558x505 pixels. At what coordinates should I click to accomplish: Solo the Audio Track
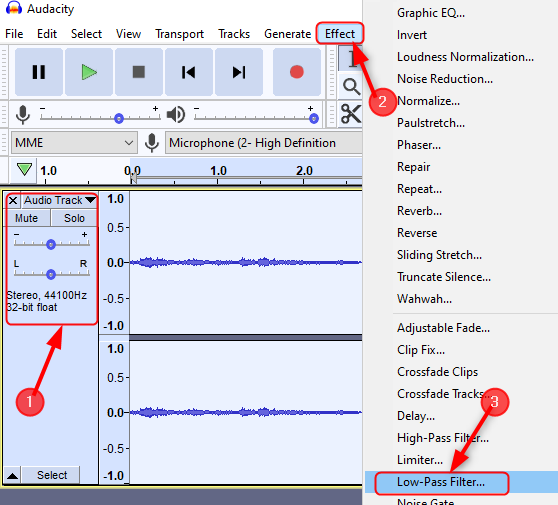74,218
